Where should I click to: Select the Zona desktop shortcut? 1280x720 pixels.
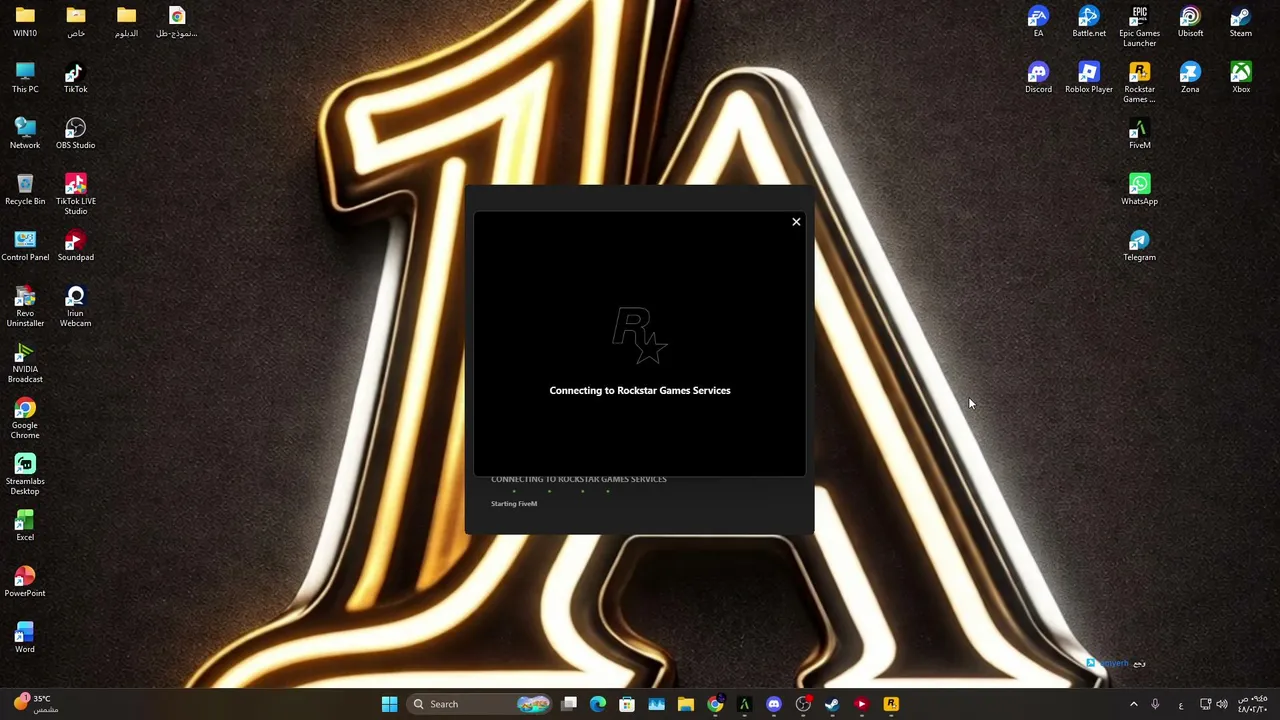point(1190,78)
